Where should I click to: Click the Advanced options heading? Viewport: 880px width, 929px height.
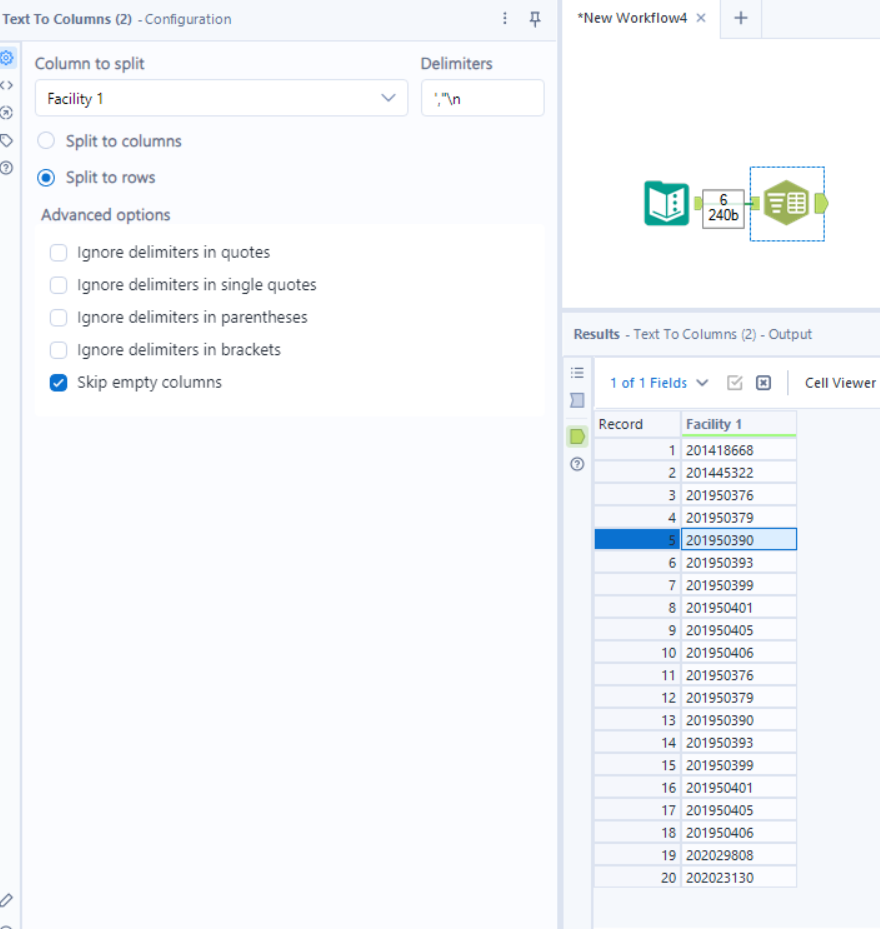(105, 215)
